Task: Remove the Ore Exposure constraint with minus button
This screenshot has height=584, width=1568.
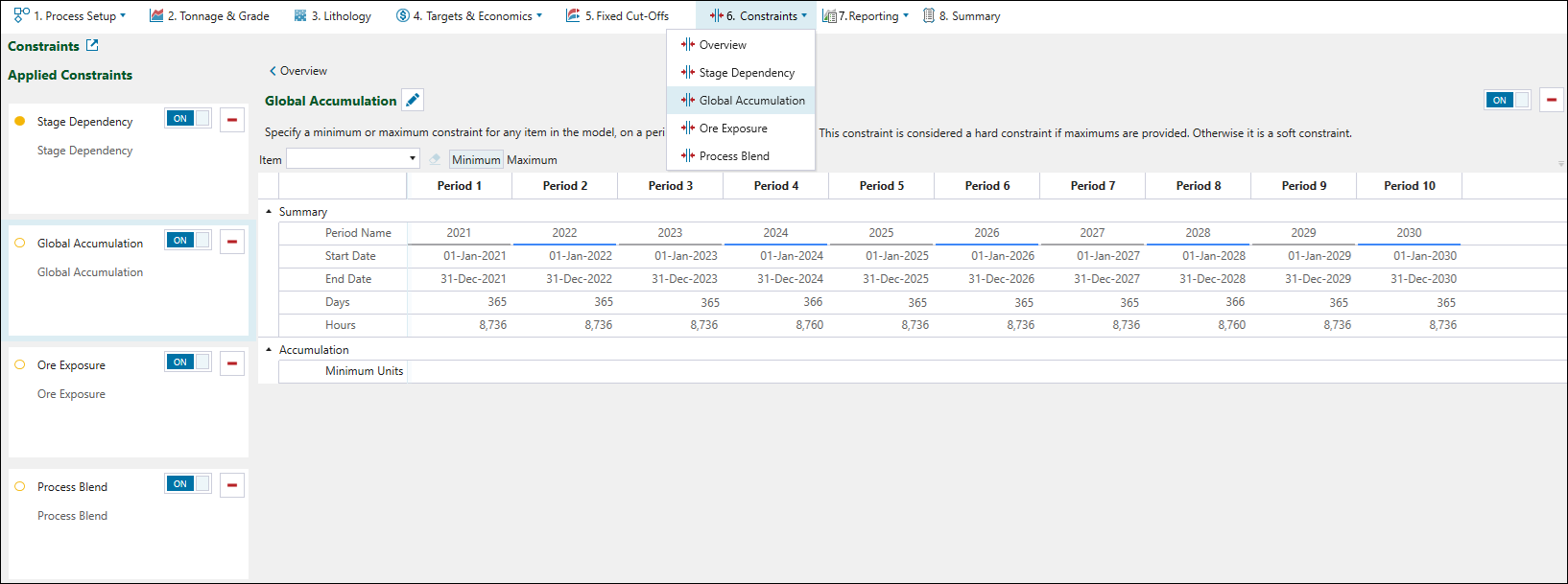Action: pos(232,363)
